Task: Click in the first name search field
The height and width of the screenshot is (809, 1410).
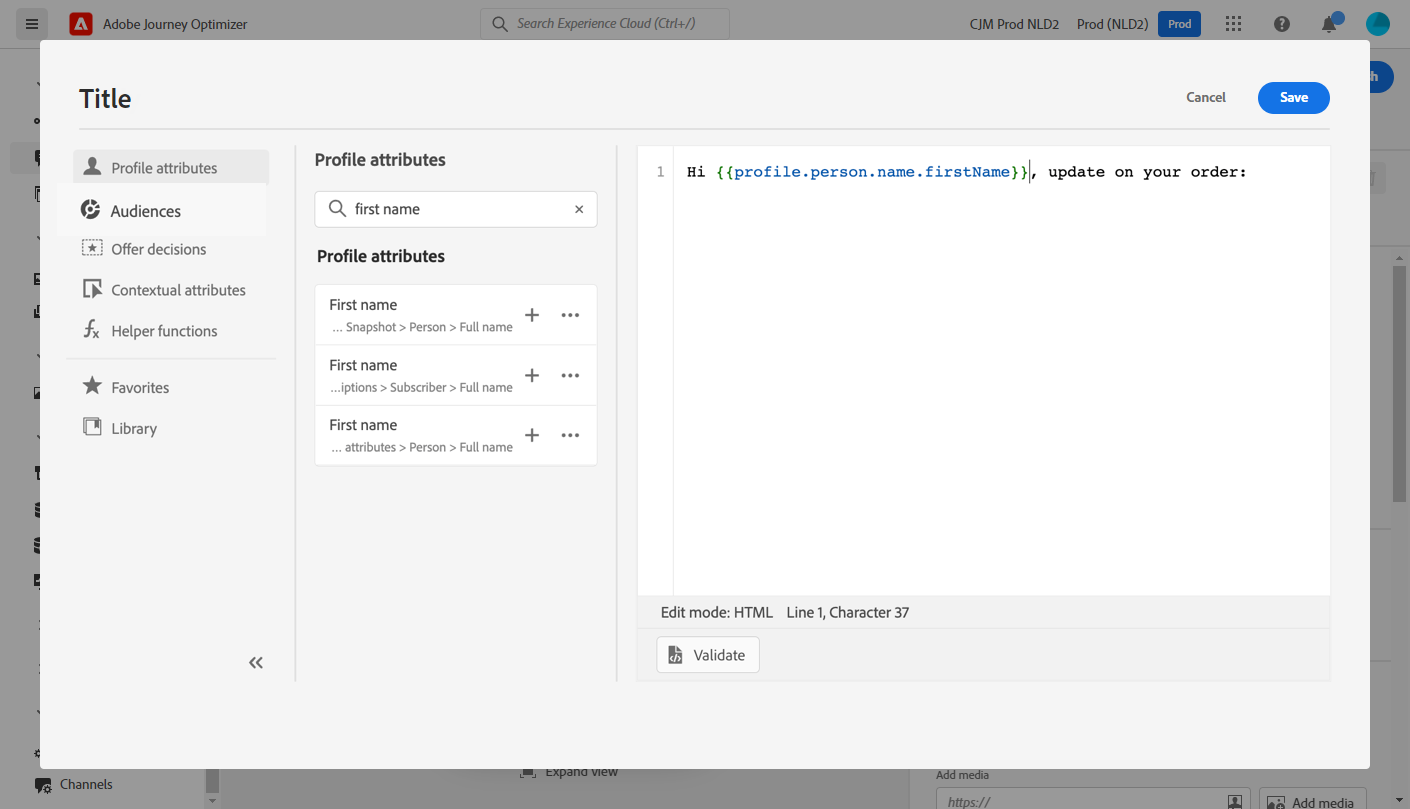Action: [x=460, y=209]
